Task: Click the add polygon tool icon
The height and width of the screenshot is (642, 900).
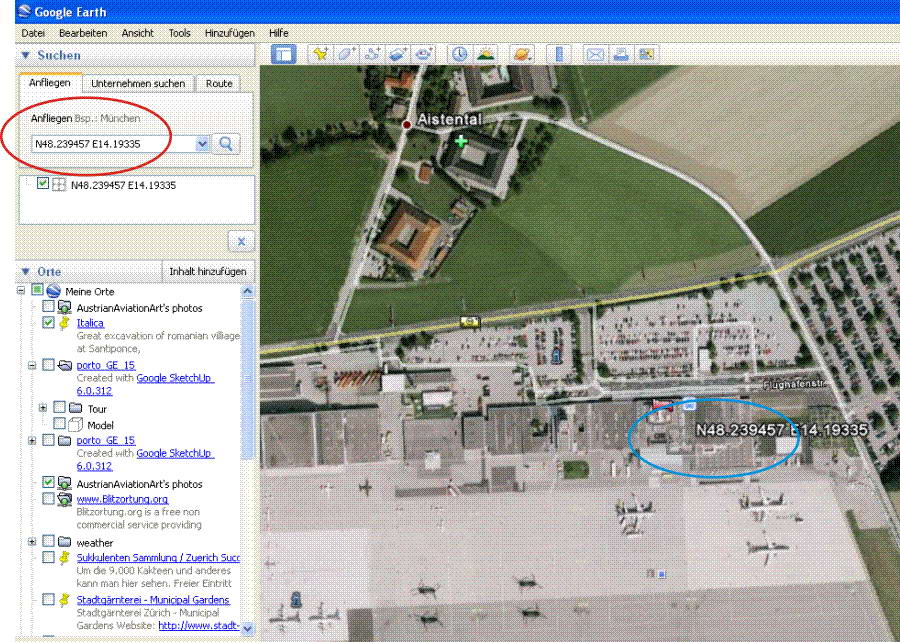Action: pos(347,55)
